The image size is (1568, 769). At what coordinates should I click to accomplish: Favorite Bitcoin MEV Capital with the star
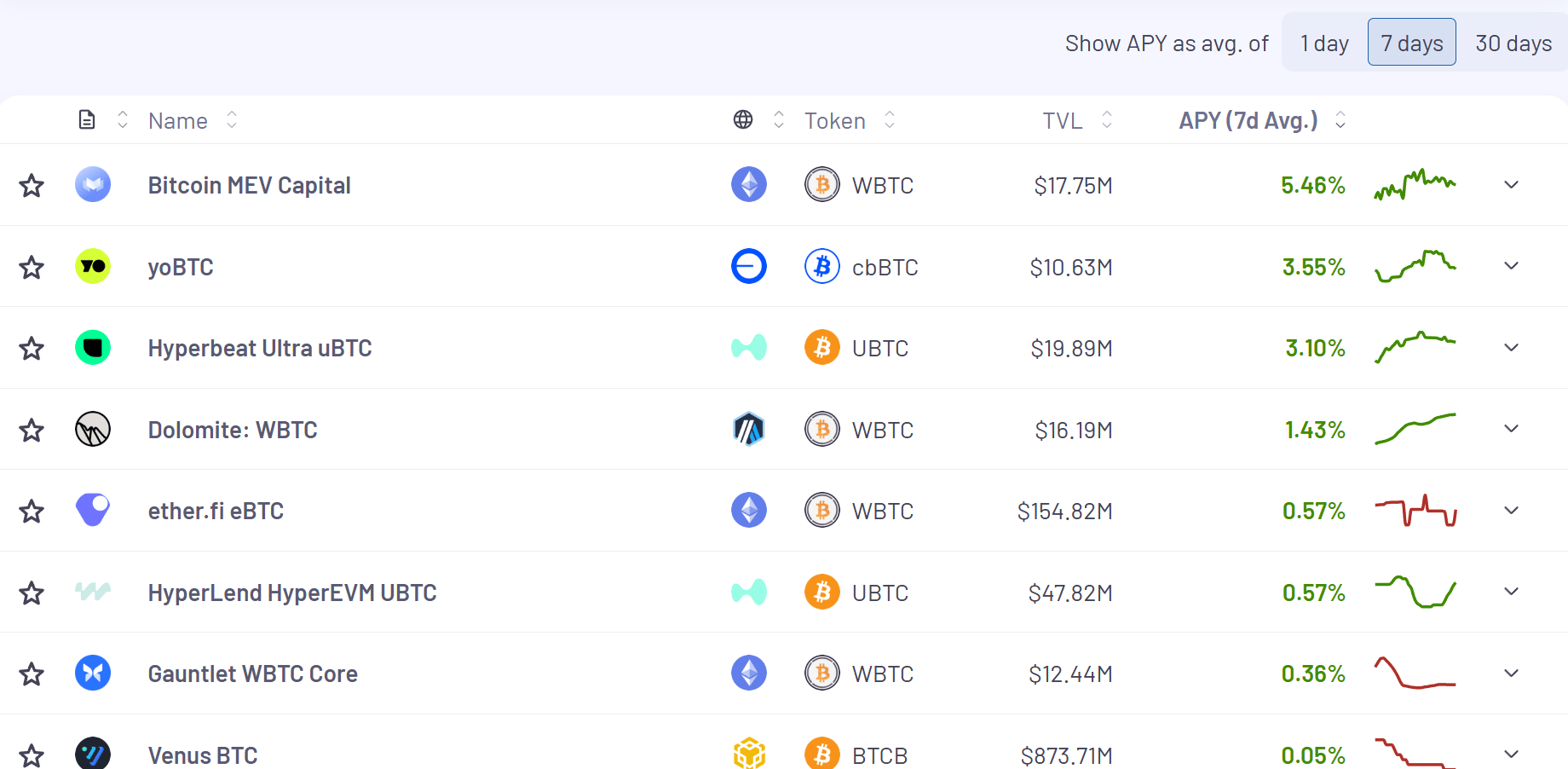click(x=32, y=185)
